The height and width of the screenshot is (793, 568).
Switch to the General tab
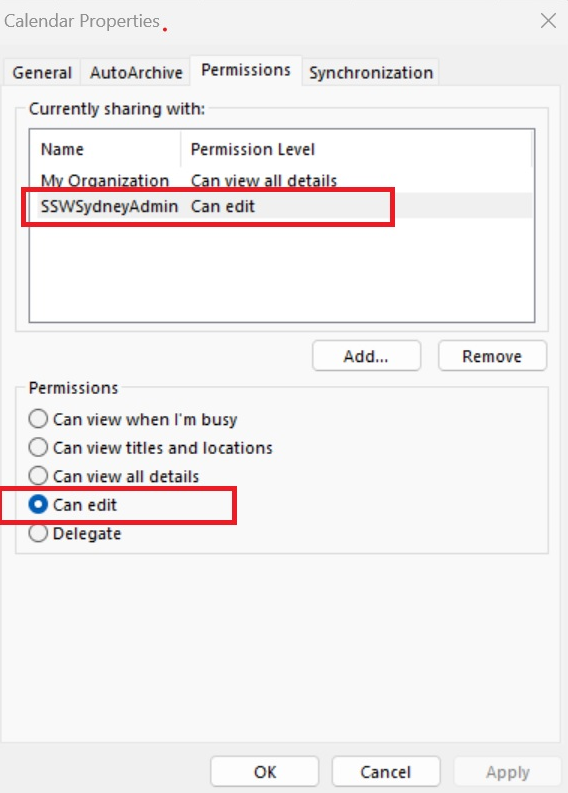[x=42, y=72]
